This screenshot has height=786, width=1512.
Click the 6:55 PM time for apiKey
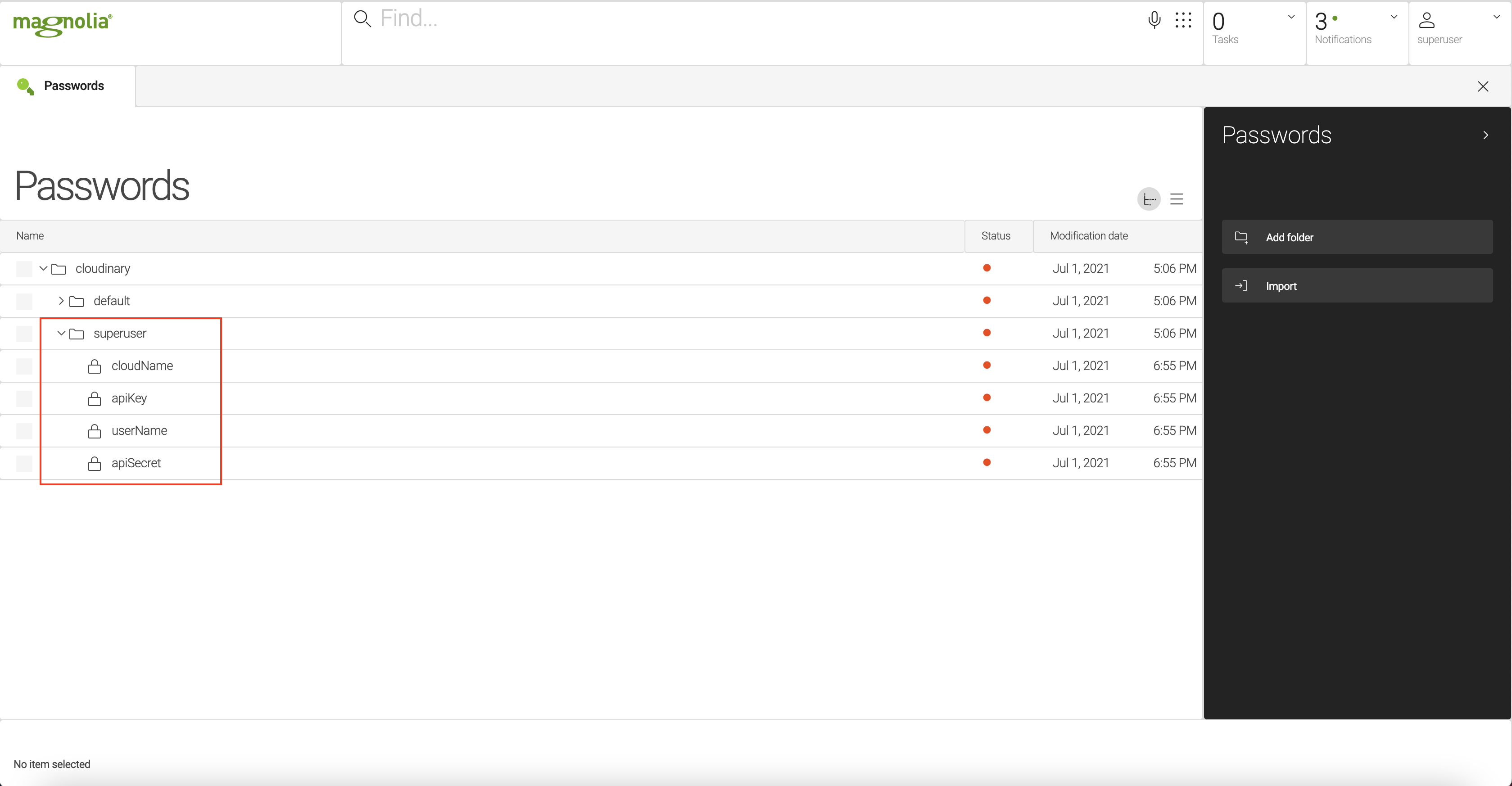(1174, 398)
